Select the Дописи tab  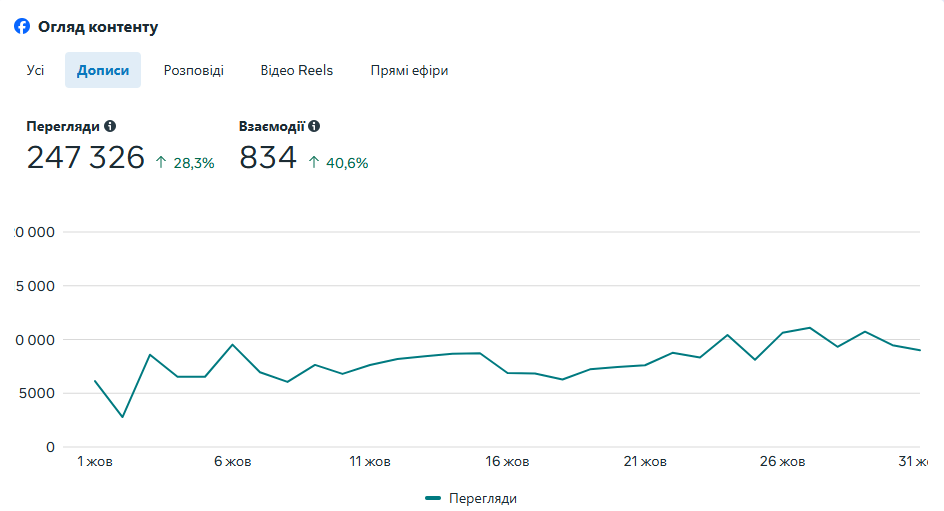pyautogui.click(x=103, y=70)
